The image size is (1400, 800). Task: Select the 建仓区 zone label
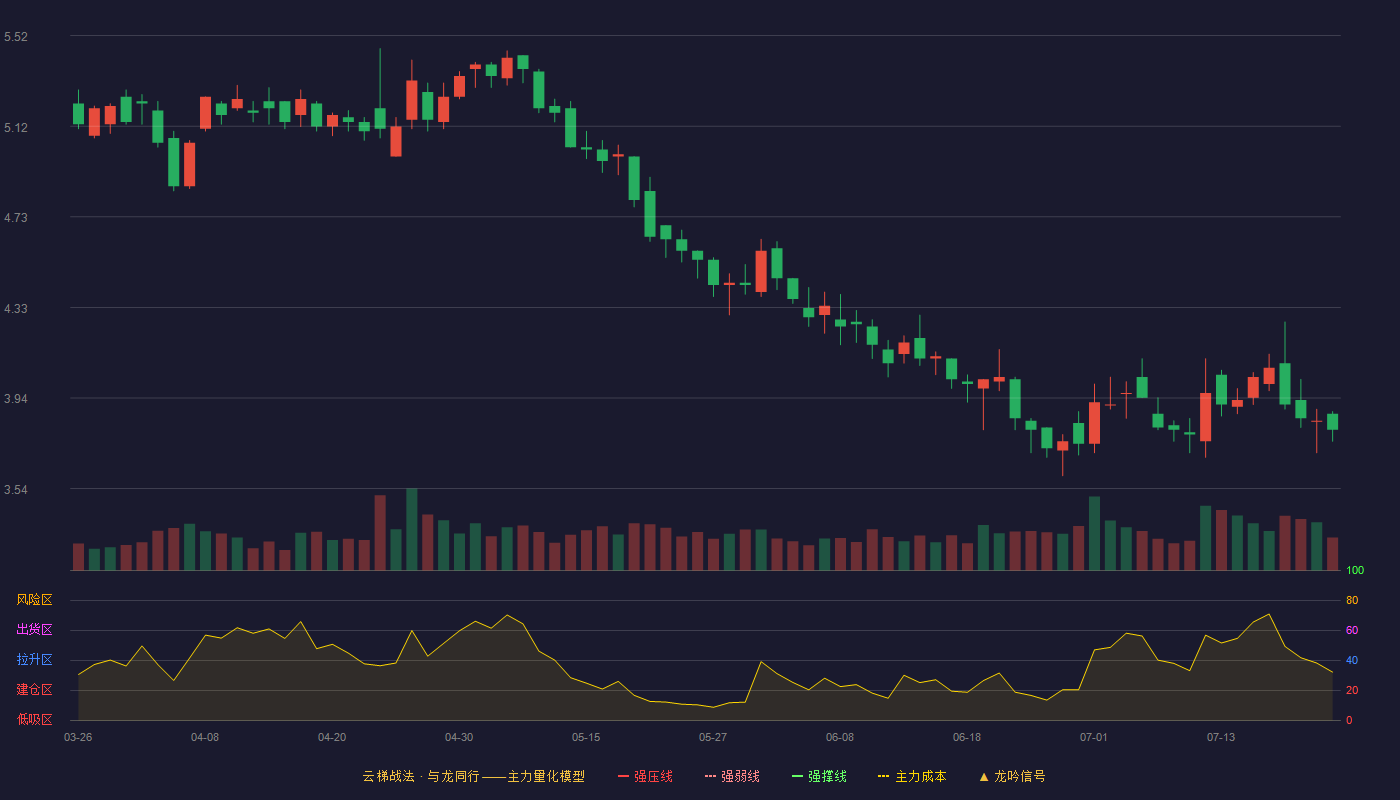tap(34, 690)
